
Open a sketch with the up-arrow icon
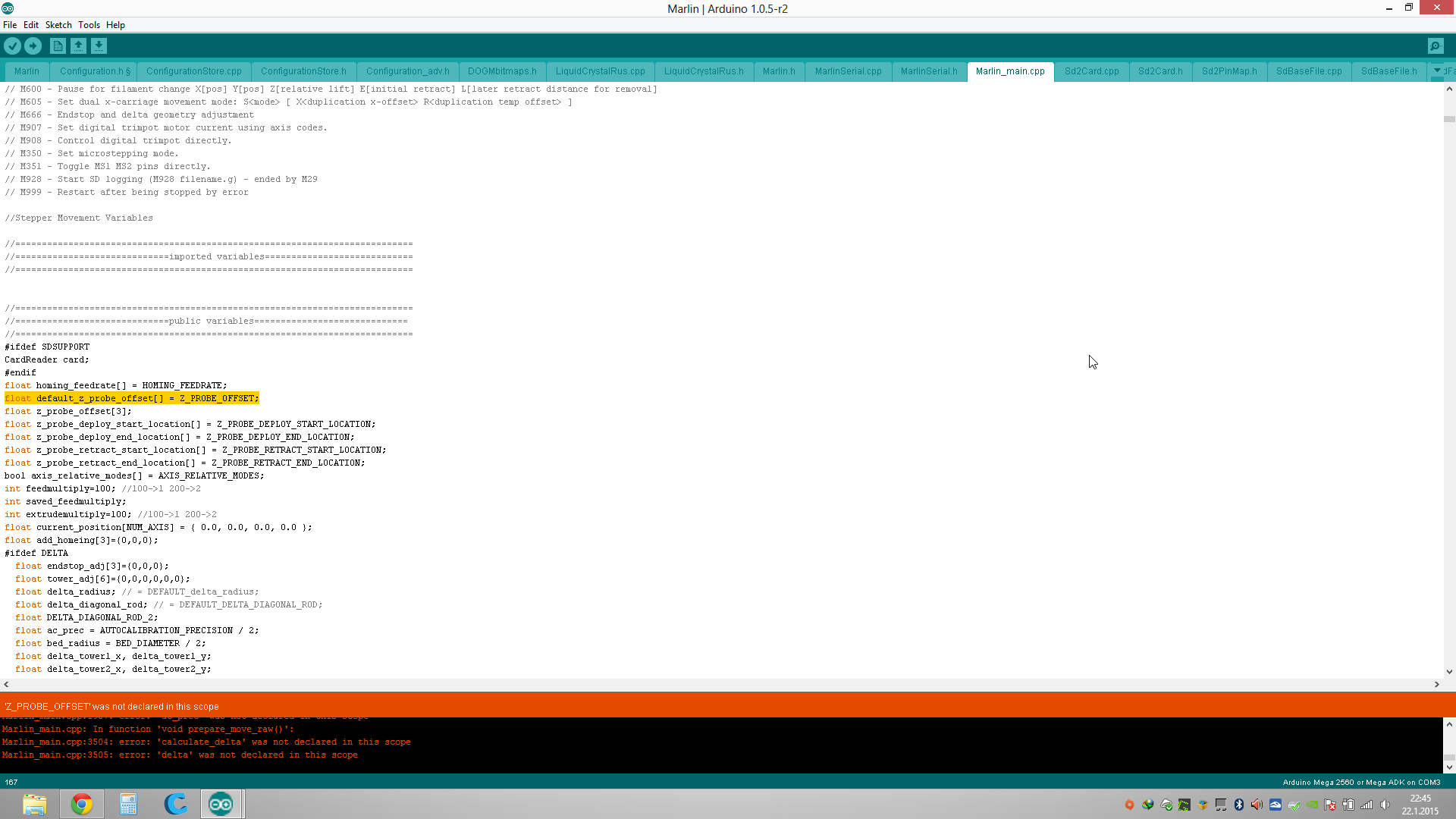[x=78, y=46]
